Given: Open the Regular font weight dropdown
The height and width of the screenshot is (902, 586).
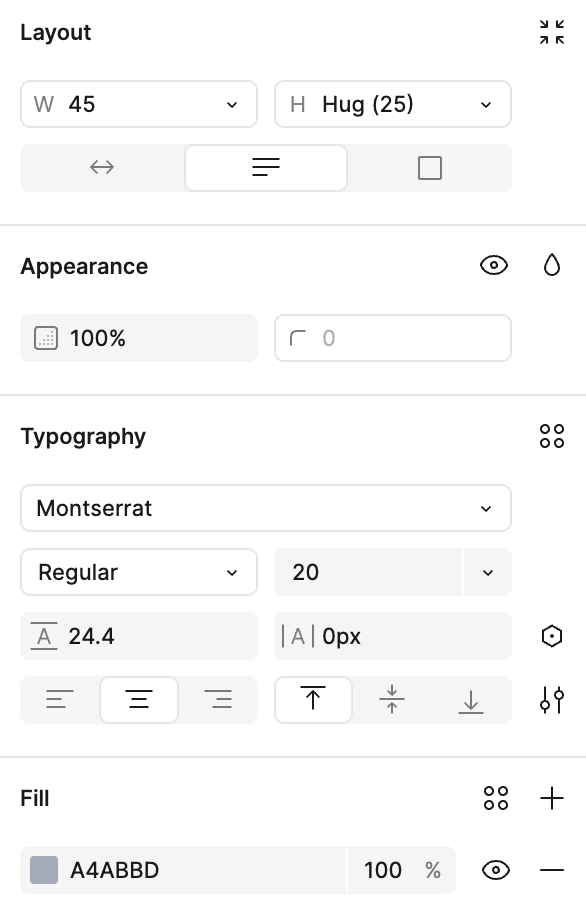Looking at the screenshot, I should click(139, 572).
